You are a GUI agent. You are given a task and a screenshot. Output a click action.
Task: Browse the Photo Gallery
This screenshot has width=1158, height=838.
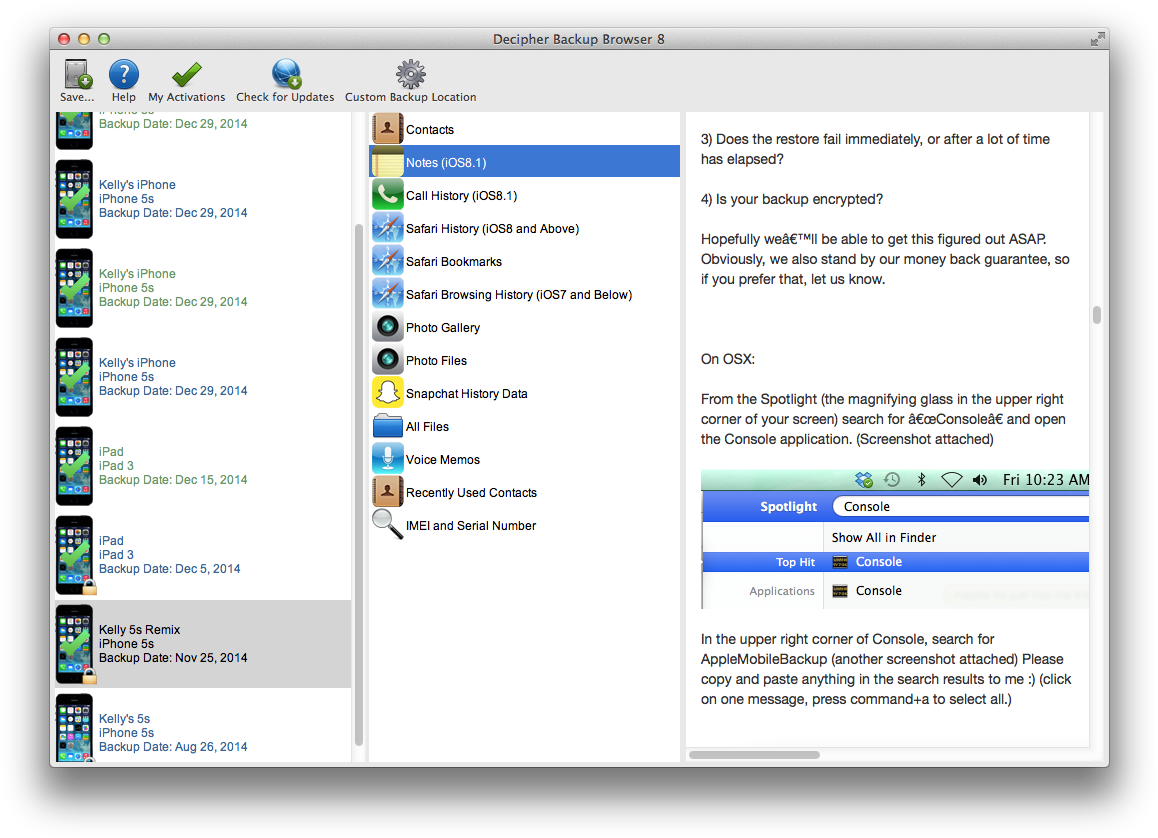[443, 327]
